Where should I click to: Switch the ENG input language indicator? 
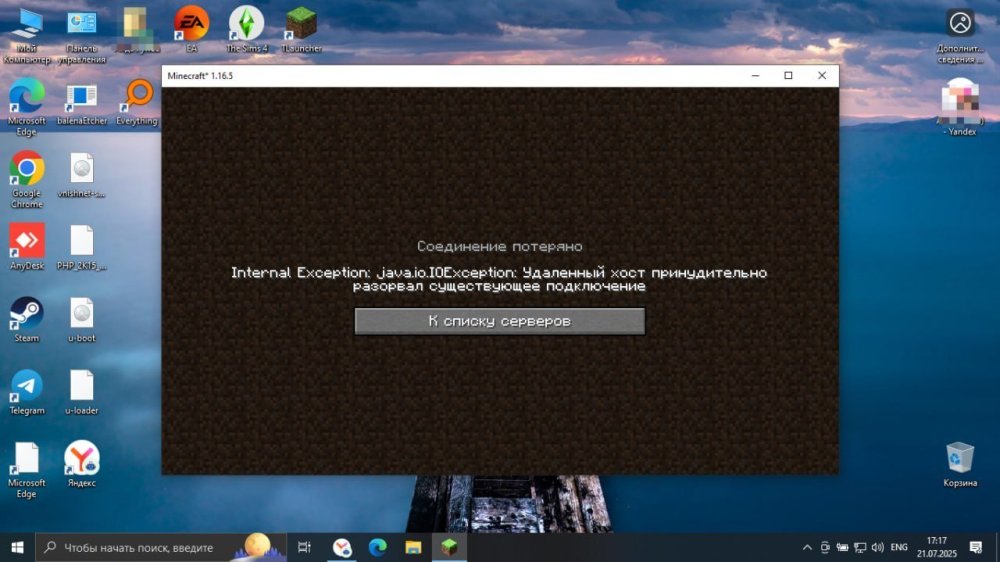tap(899, 547)
